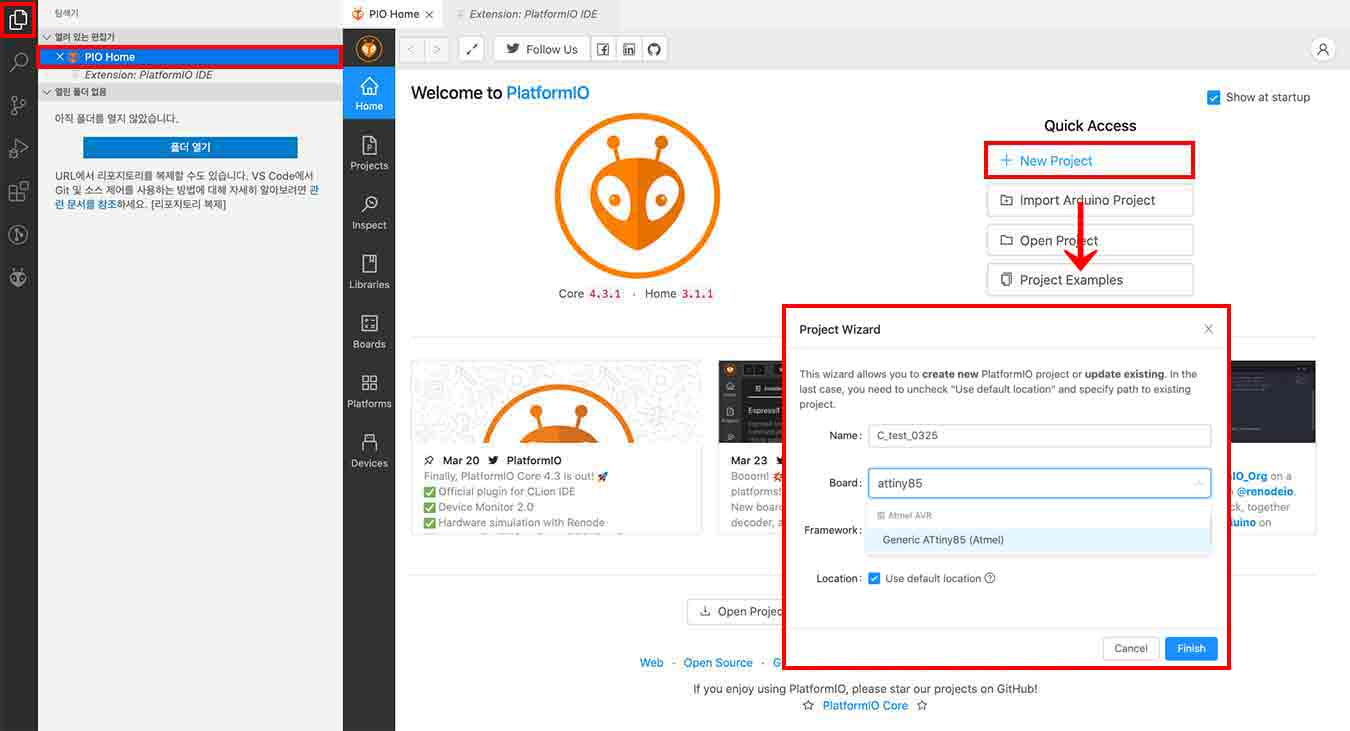Click Import Arduino Project button

[1090, 200]
